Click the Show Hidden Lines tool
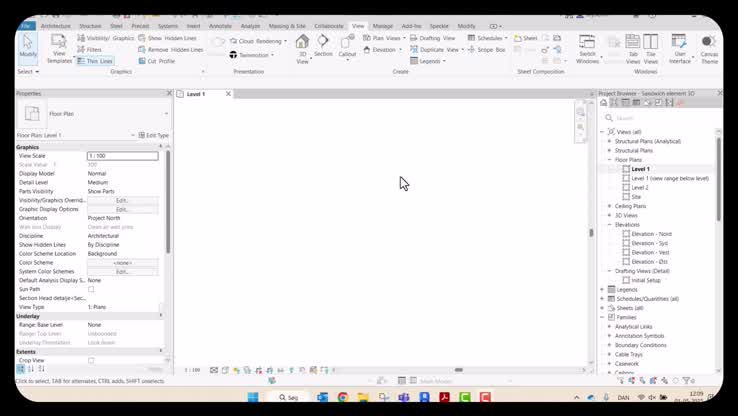Viewport: 738px width, 416px height. point(168,38)
